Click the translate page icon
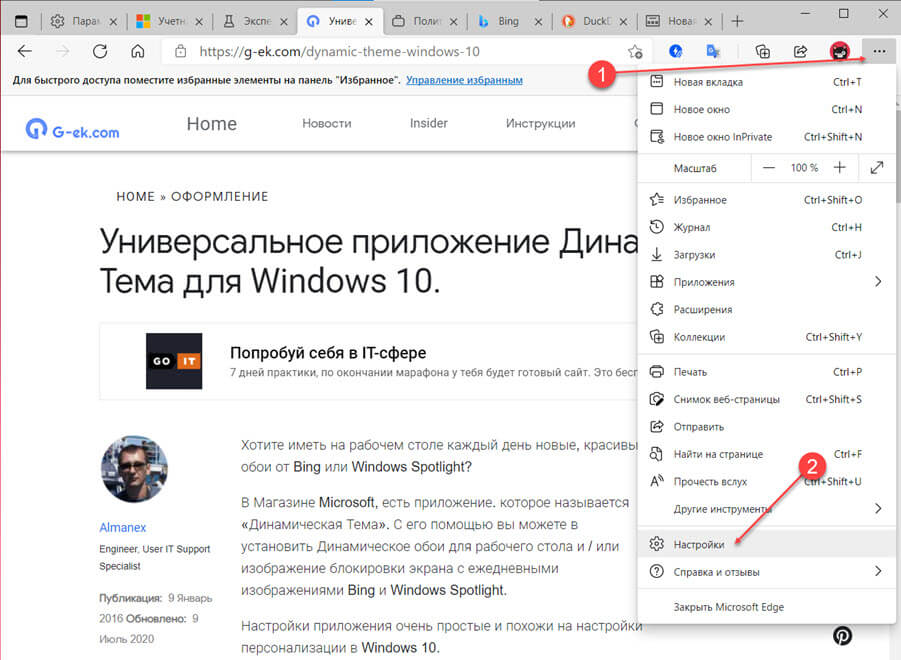Image resolution: width=901 pixels, height=660 pixels. 713,52
